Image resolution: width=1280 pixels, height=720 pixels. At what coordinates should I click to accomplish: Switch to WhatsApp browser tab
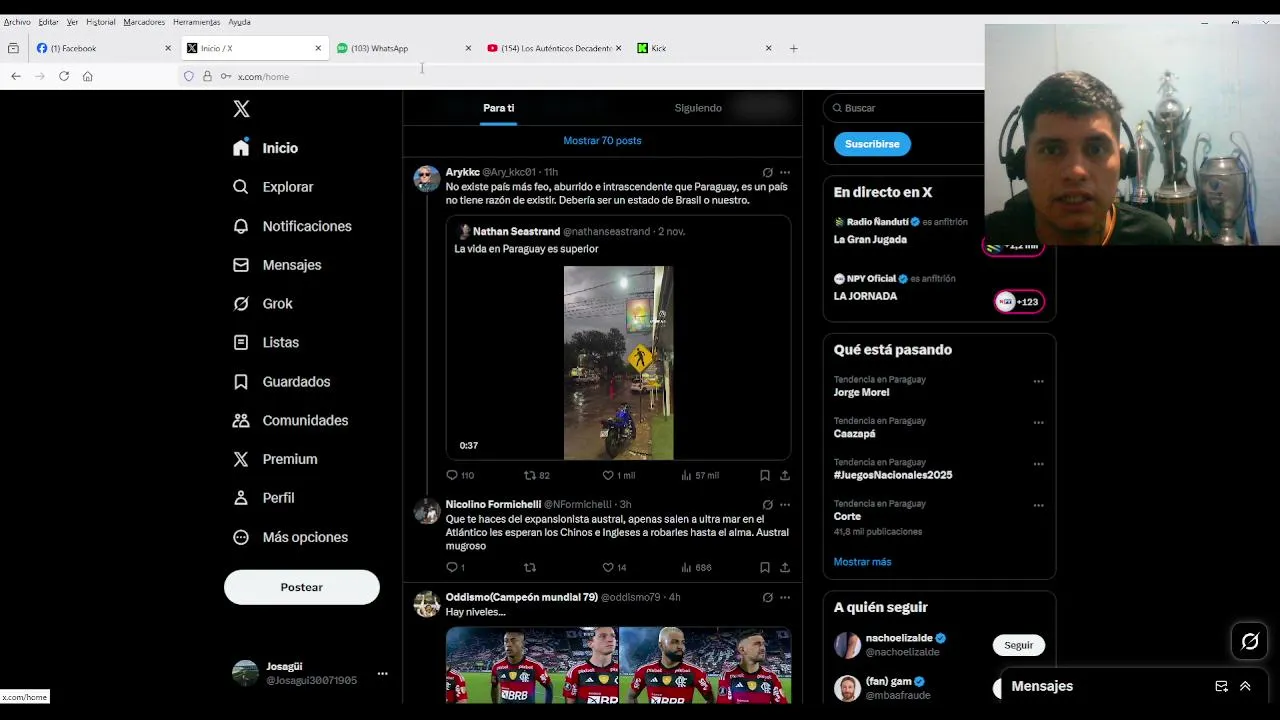click(x=403, y=48)
